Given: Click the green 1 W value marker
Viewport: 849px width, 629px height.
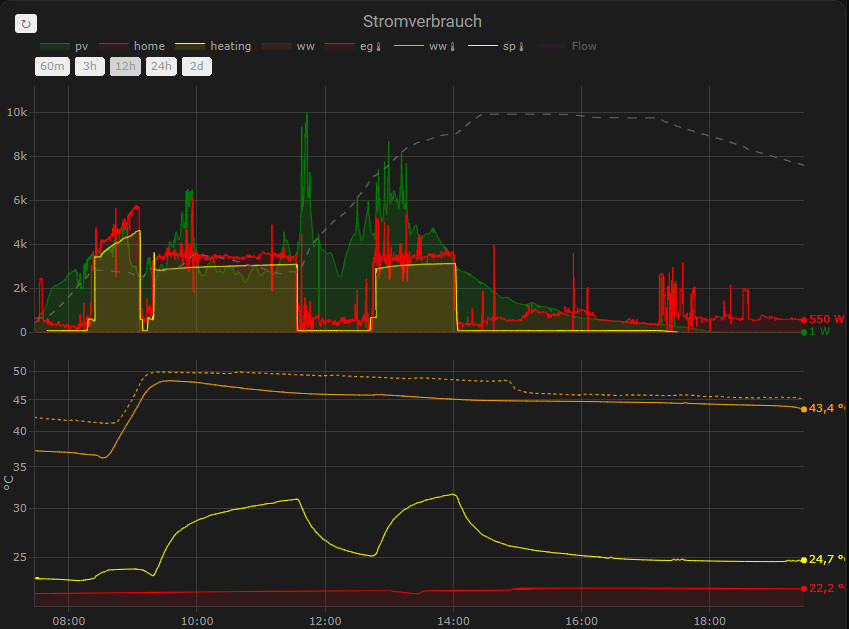Looking at the screenshot, I should point(804,331).
